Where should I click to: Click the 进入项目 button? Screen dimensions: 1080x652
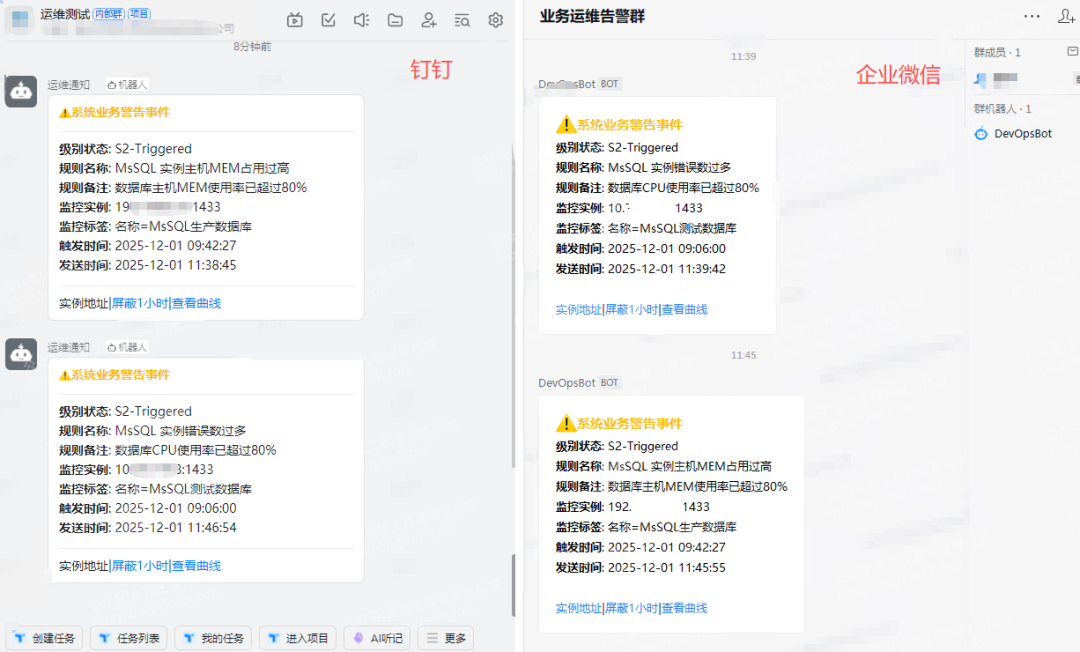[298, 638]
